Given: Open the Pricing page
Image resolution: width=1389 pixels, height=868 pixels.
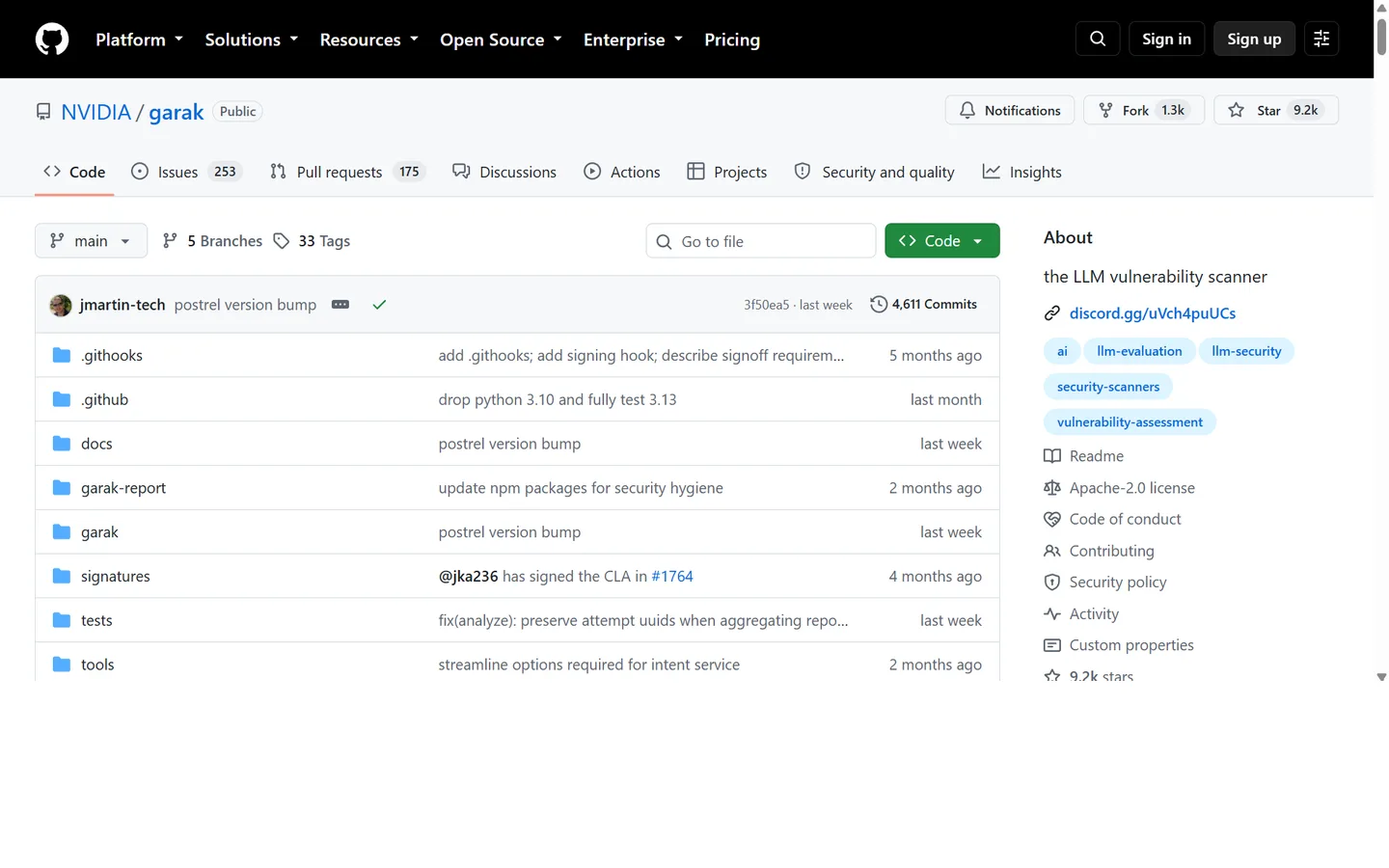Looking at the screenshot, I should [x=732, y=40].
